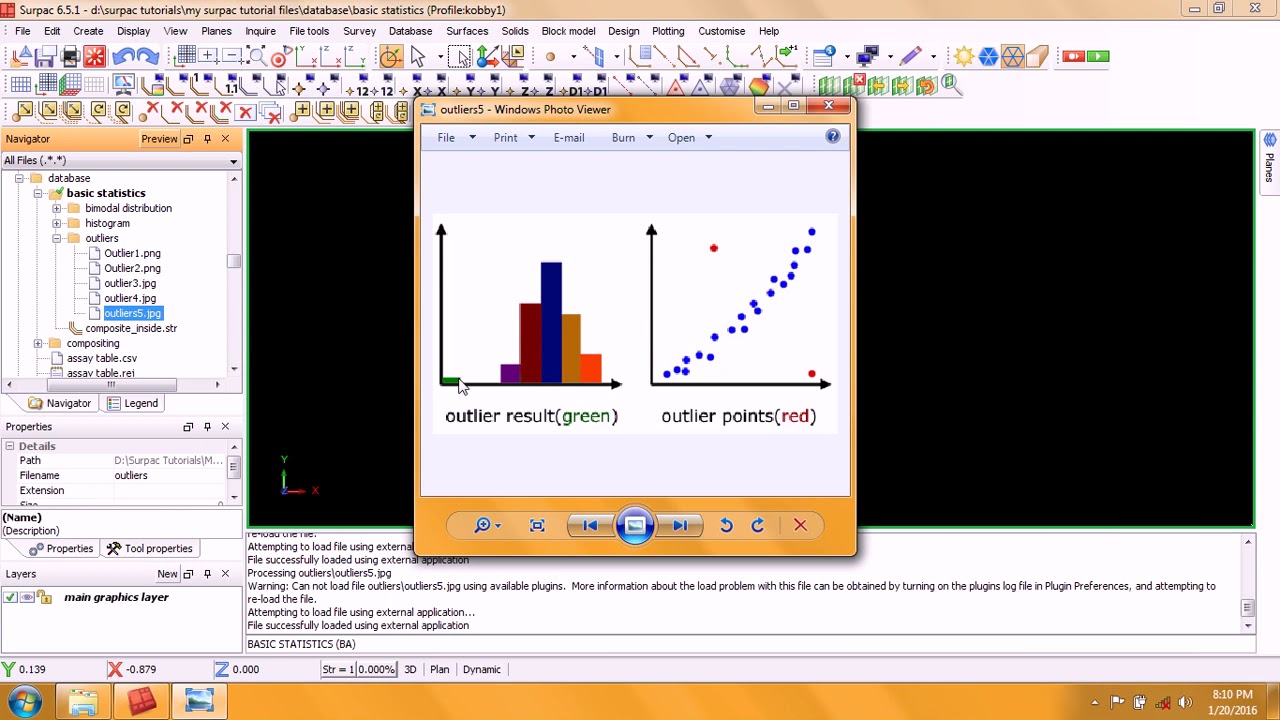The image size is (1280, 720).
Task: Open the All Files filter dropdown
Action: 233,161
